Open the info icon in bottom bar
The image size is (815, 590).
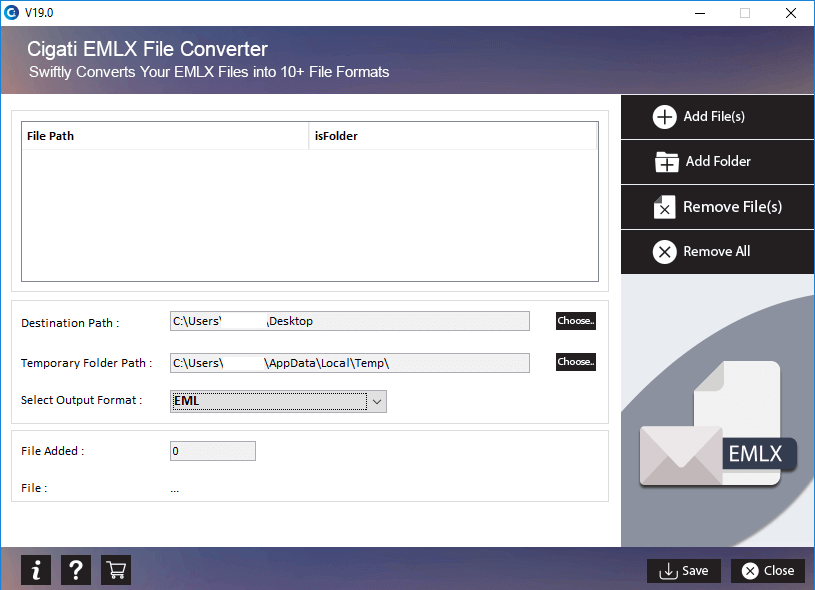(36, 570)
